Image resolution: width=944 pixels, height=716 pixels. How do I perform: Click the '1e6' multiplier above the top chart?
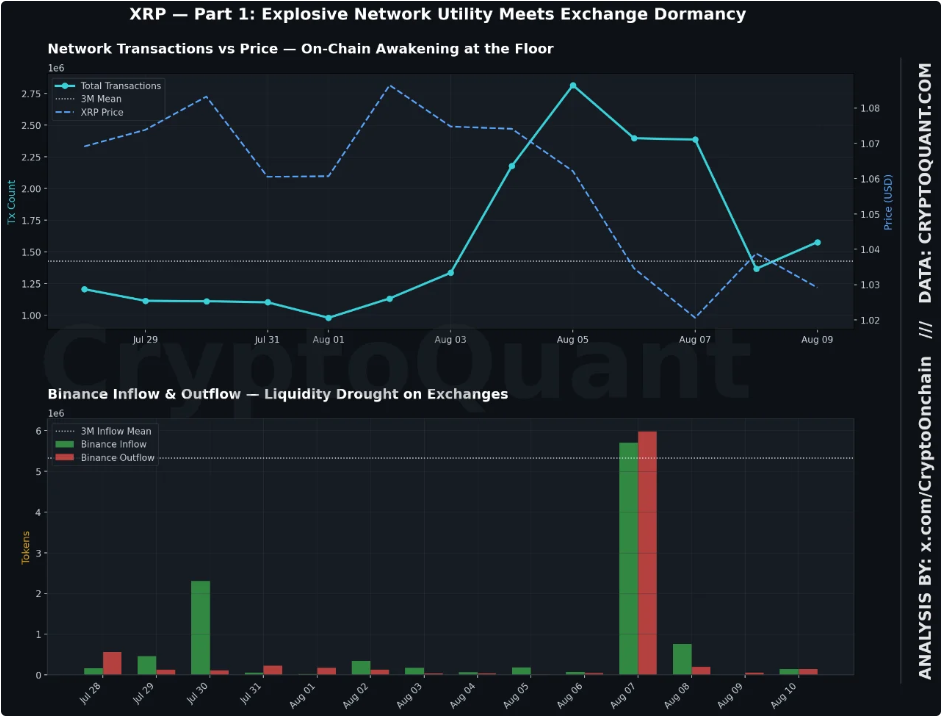click(56, 68)
